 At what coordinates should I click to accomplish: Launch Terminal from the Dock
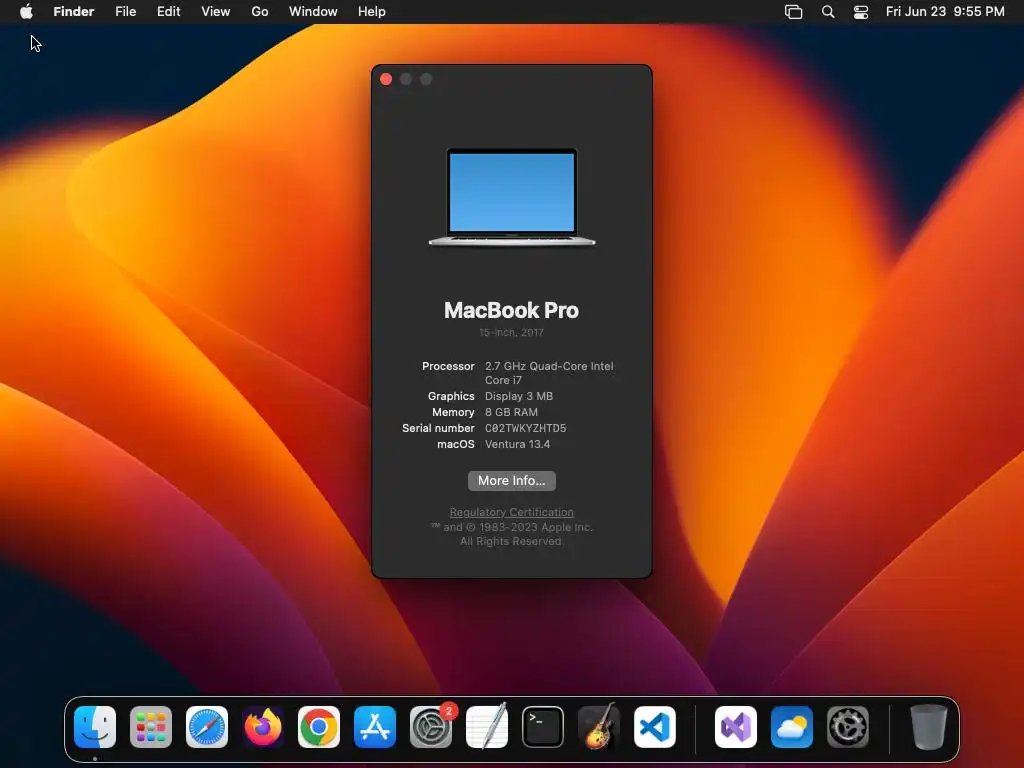click(x=543, y=727)
